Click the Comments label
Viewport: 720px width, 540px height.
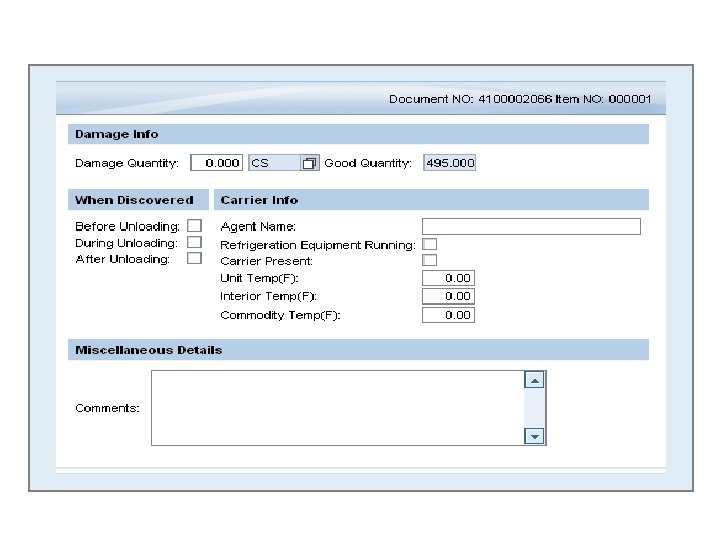click(x=107, y=408)
